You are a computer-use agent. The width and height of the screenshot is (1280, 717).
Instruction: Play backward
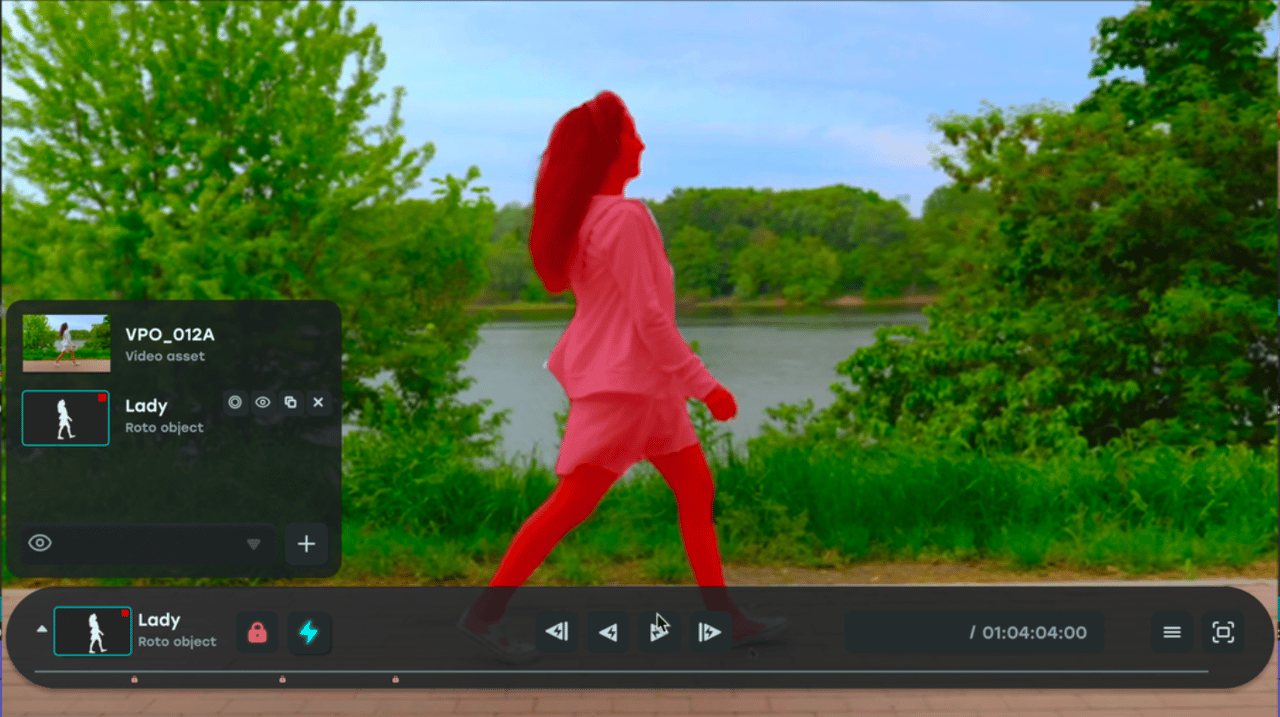pos(608,632)
